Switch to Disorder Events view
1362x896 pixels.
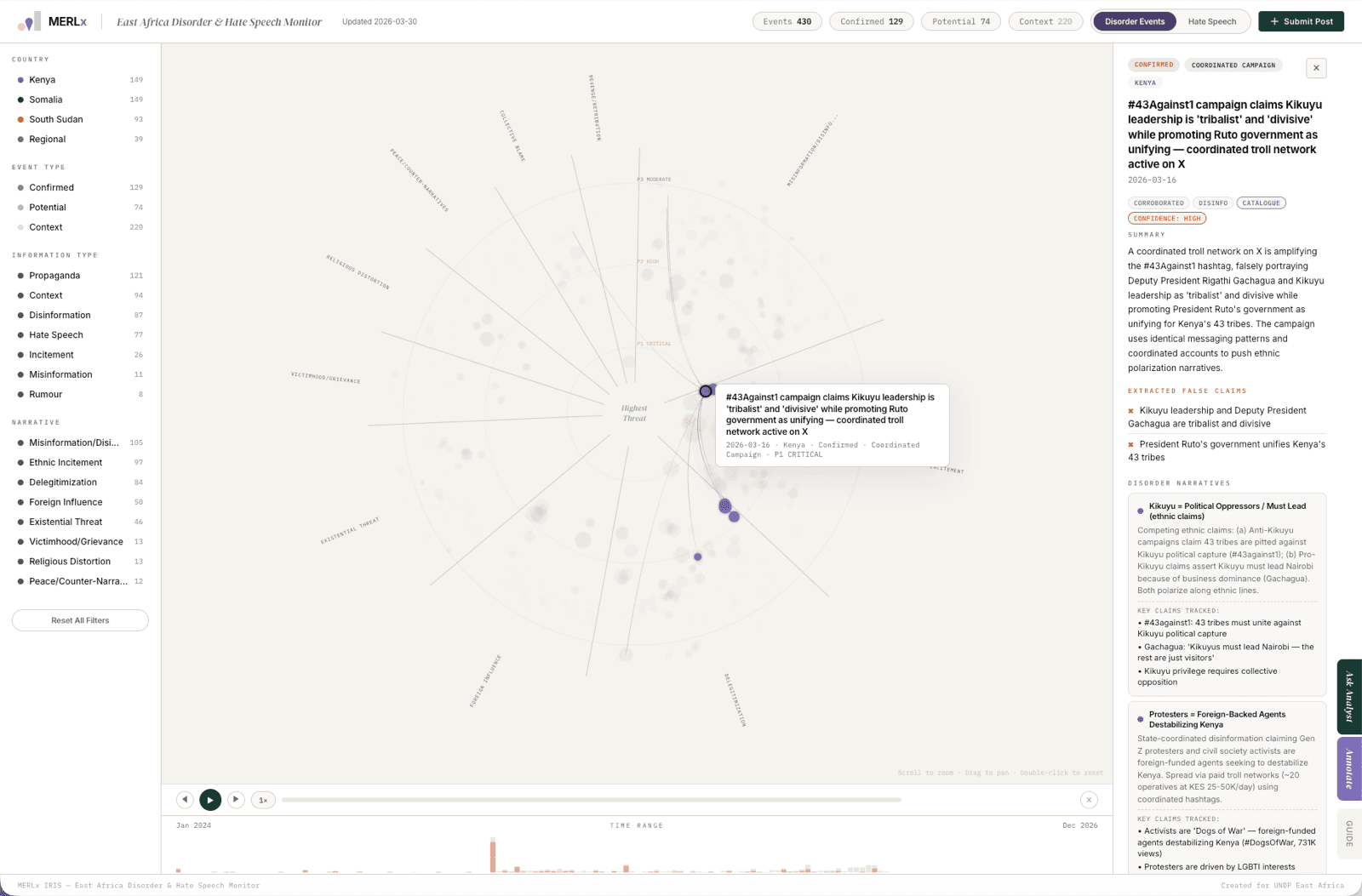click(1135, 21)
